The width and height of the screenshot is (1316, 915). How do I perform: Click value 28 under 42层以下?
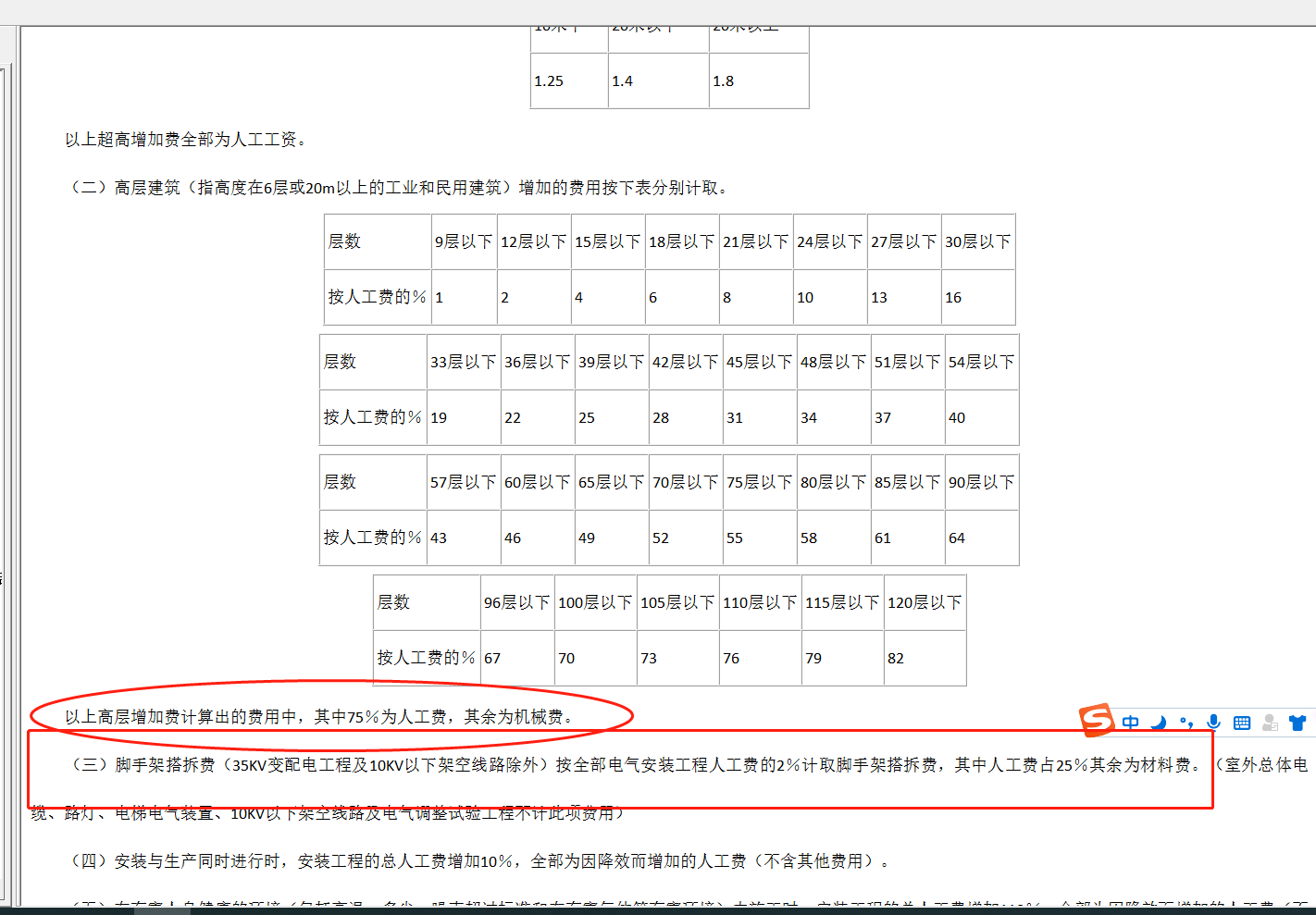(686, 417)
